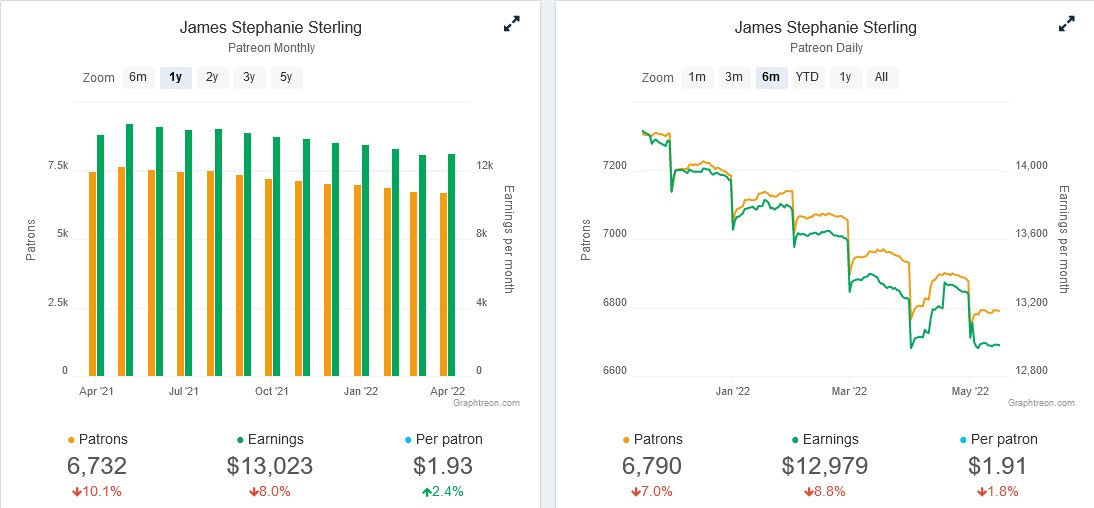Select the $12,979 earnings value
Viewport: 1094px width, 508px height.
pos(825,466)
